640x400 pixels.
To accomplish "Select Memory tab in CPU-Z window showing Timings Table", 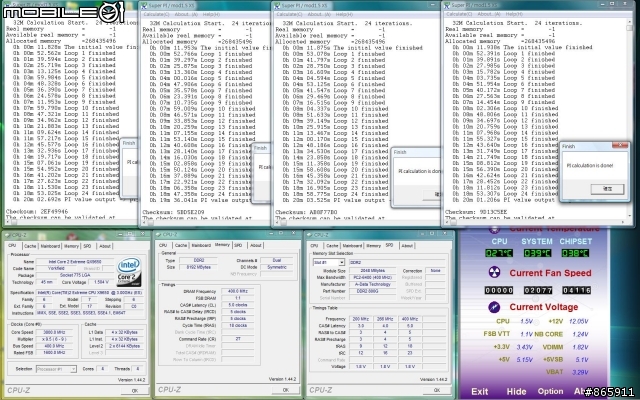I will (373, 246).
